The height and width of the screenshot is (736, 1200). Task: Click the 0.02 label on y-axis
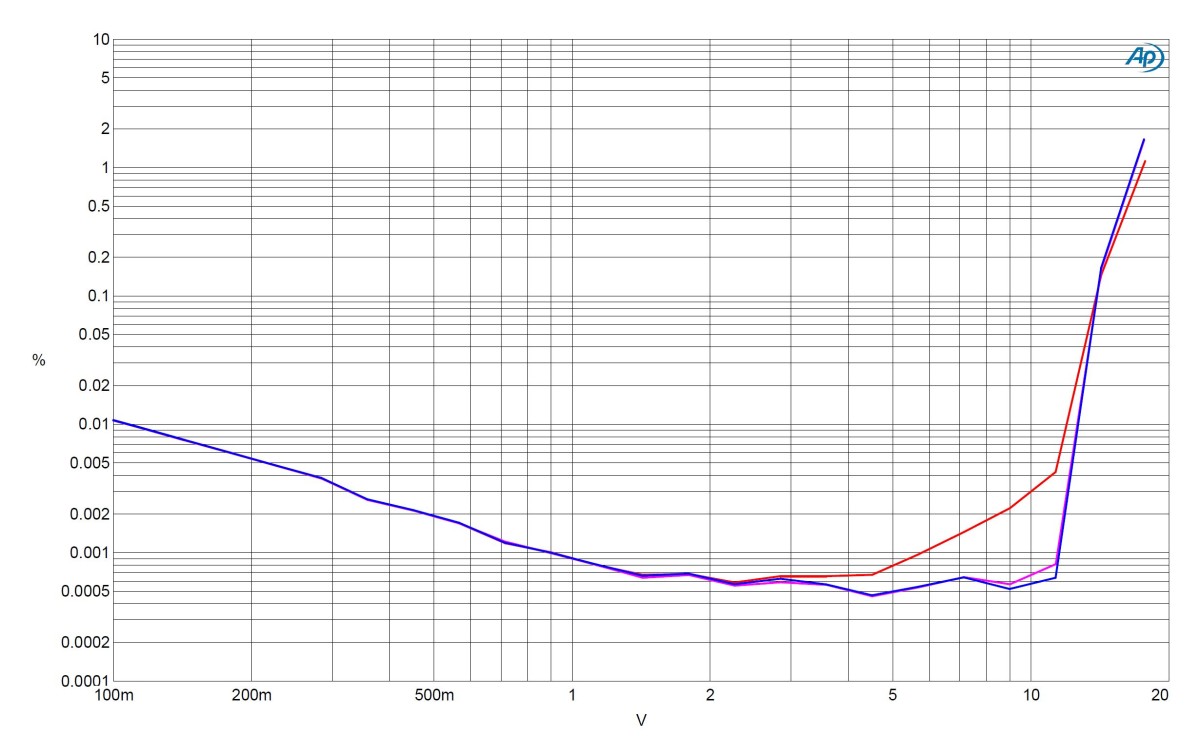(92, 385)
